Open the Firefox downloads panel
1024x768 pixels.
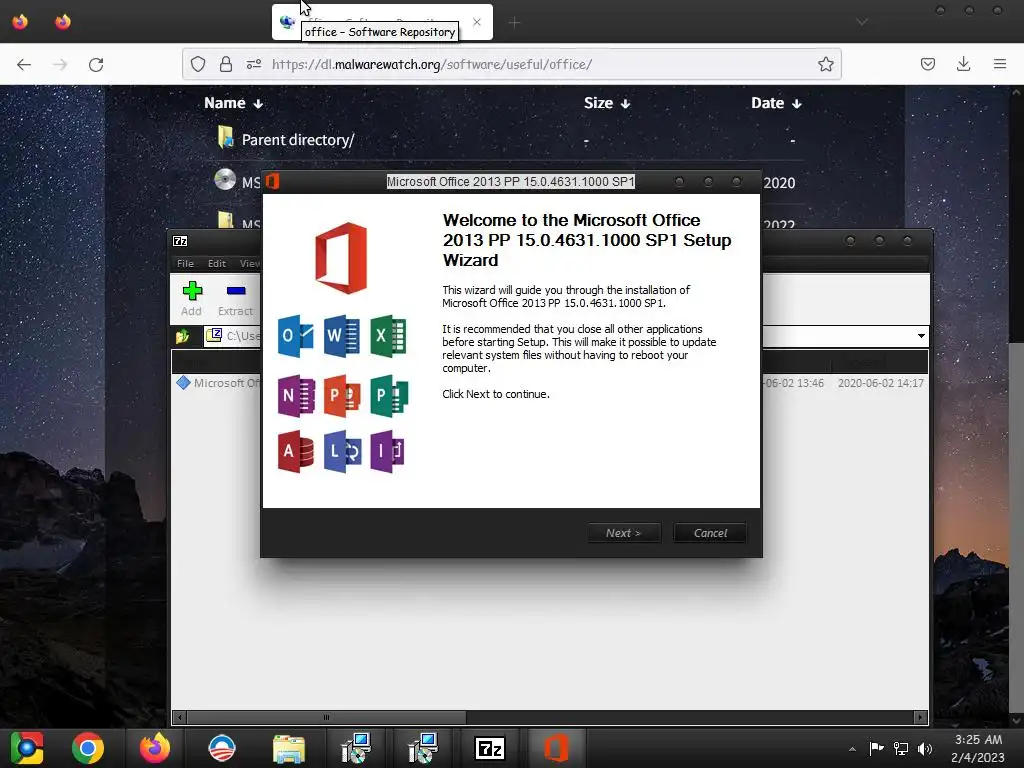[x=963, y=64]
